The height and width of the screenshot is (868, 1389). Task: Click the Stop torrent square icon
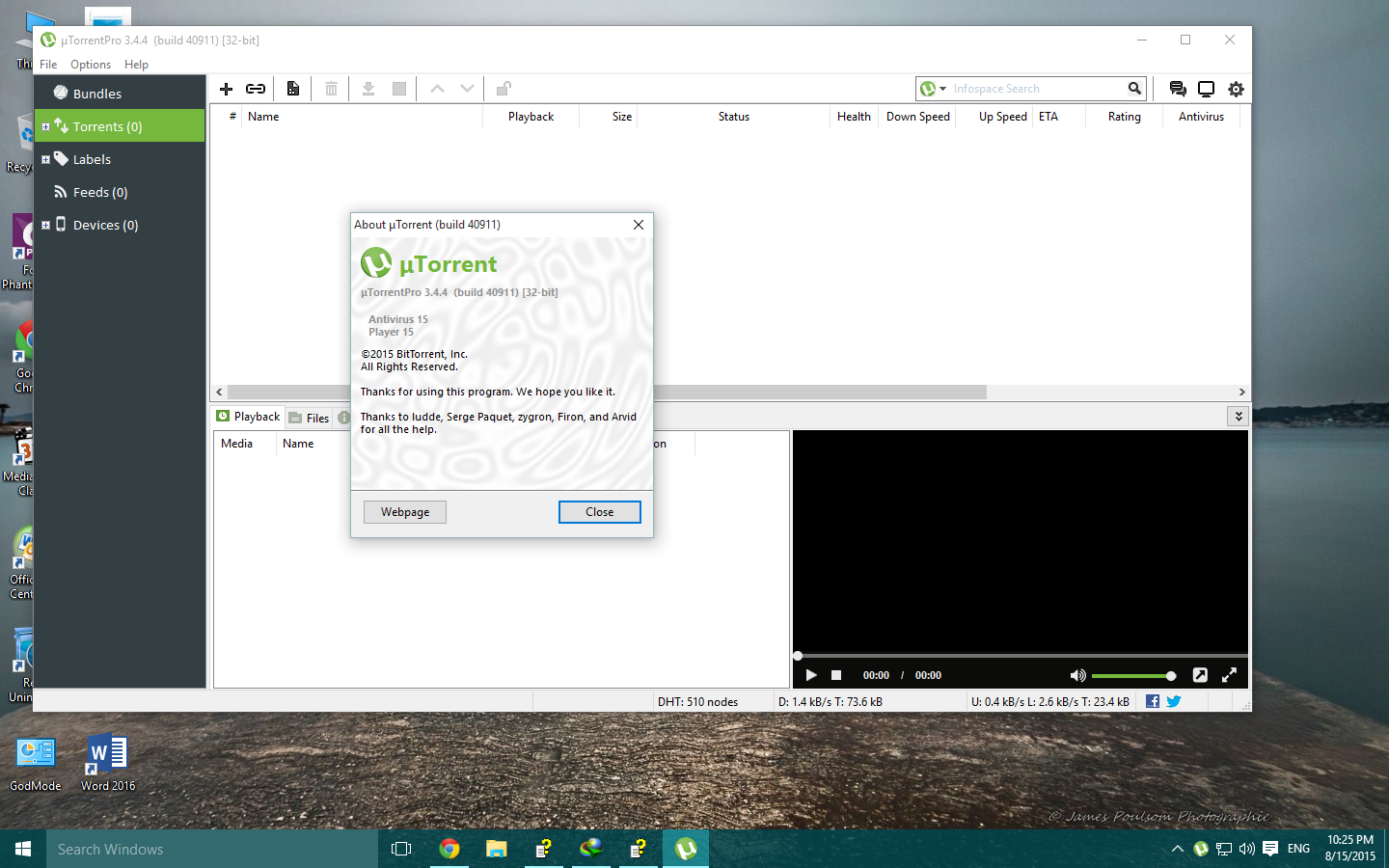tap(399, 89)
